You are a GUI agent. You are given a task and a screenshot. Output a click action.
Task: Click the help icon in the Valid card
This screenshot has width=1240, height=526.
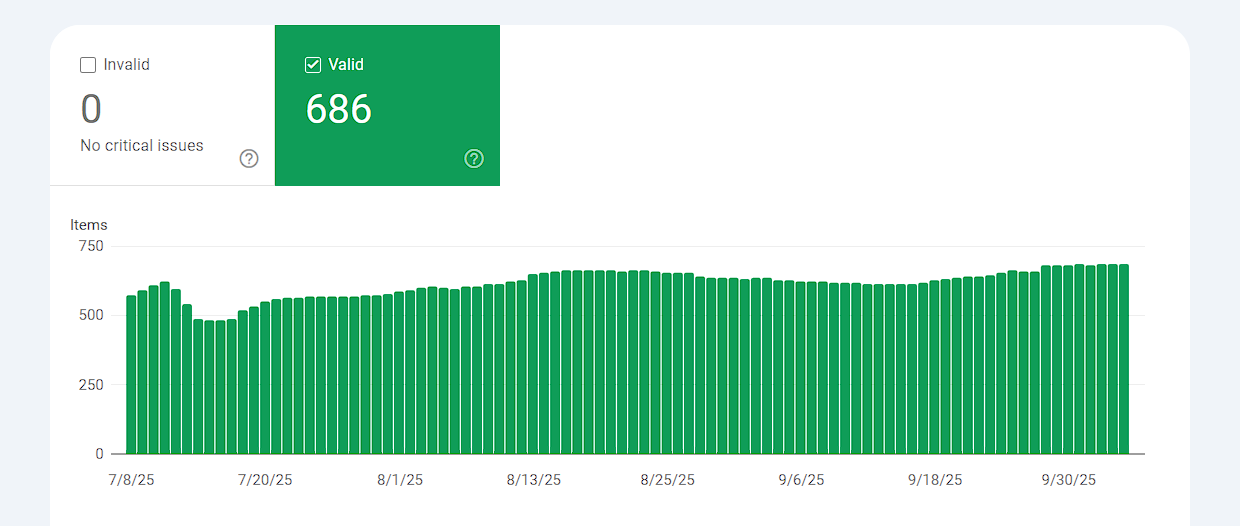coord(474,158)
